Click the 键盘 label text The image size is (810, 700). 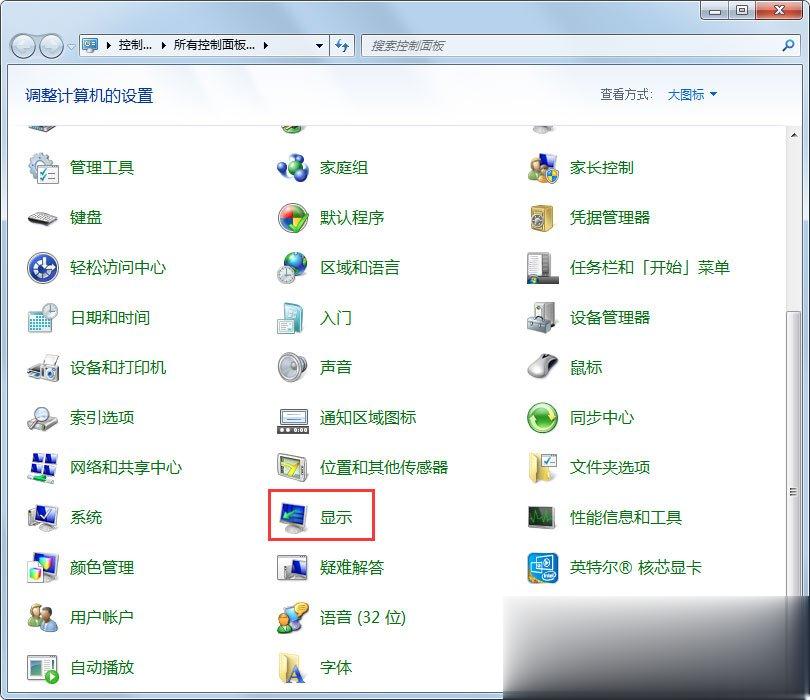click(86, 218)
